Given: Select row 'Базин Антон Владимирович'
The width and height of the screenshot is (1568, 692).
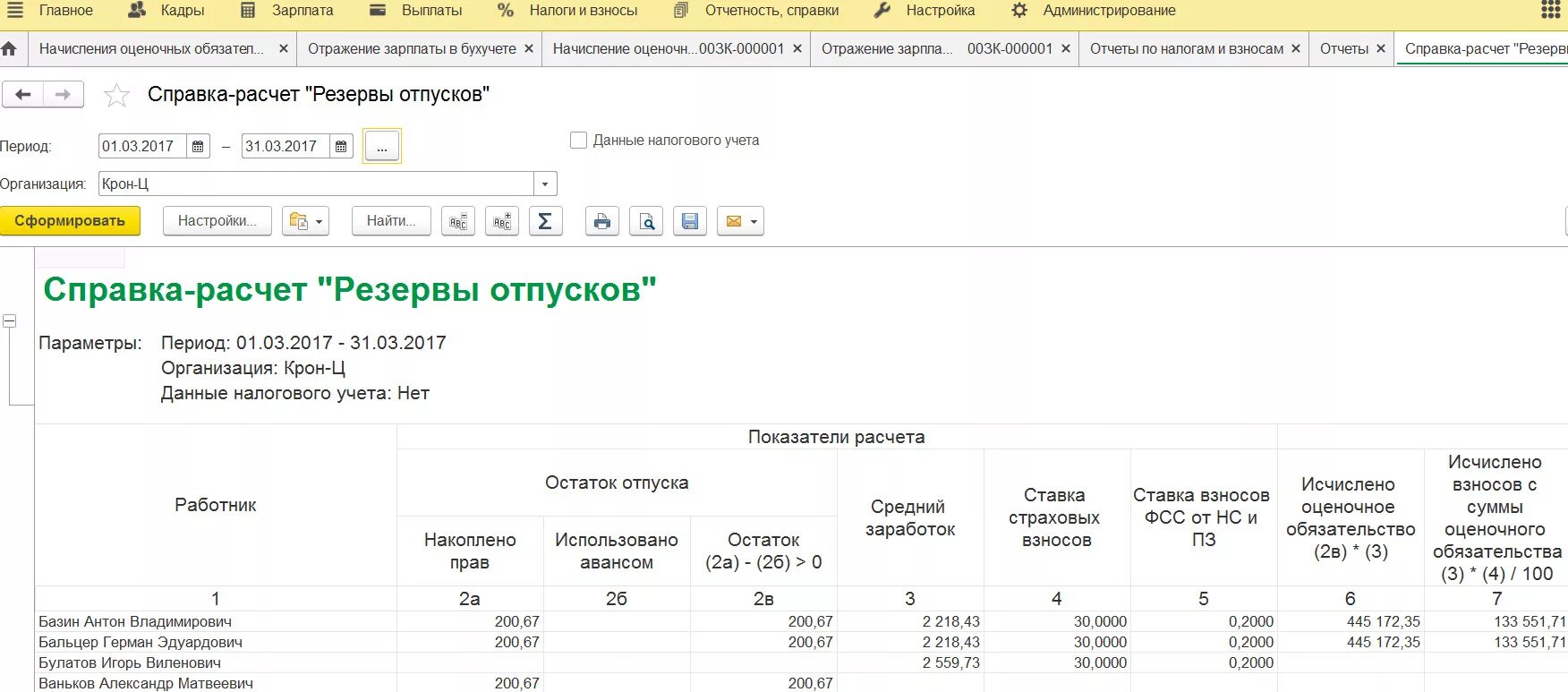Looking at the screenshot, I should pyautogui.click(x=216, y=622).
